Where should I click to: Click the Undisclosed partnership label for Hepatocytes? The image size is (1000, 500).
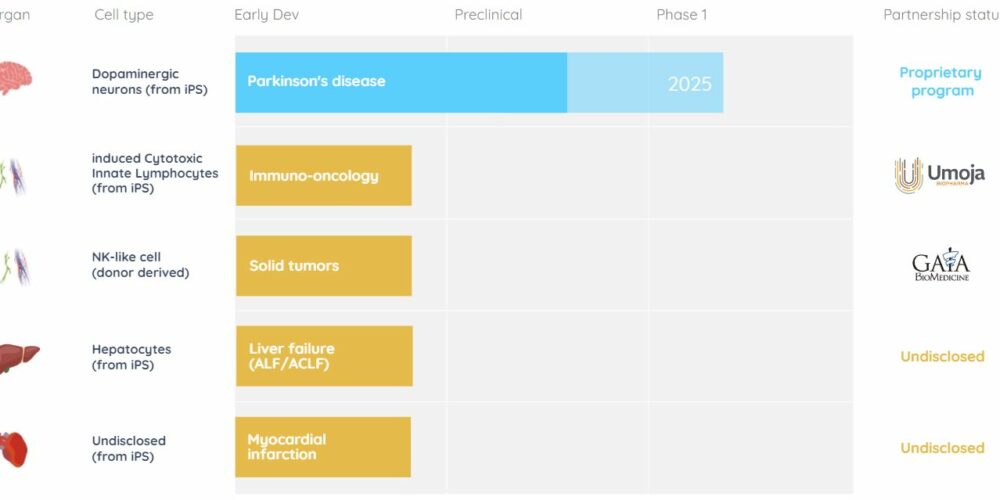pos(942,356)
